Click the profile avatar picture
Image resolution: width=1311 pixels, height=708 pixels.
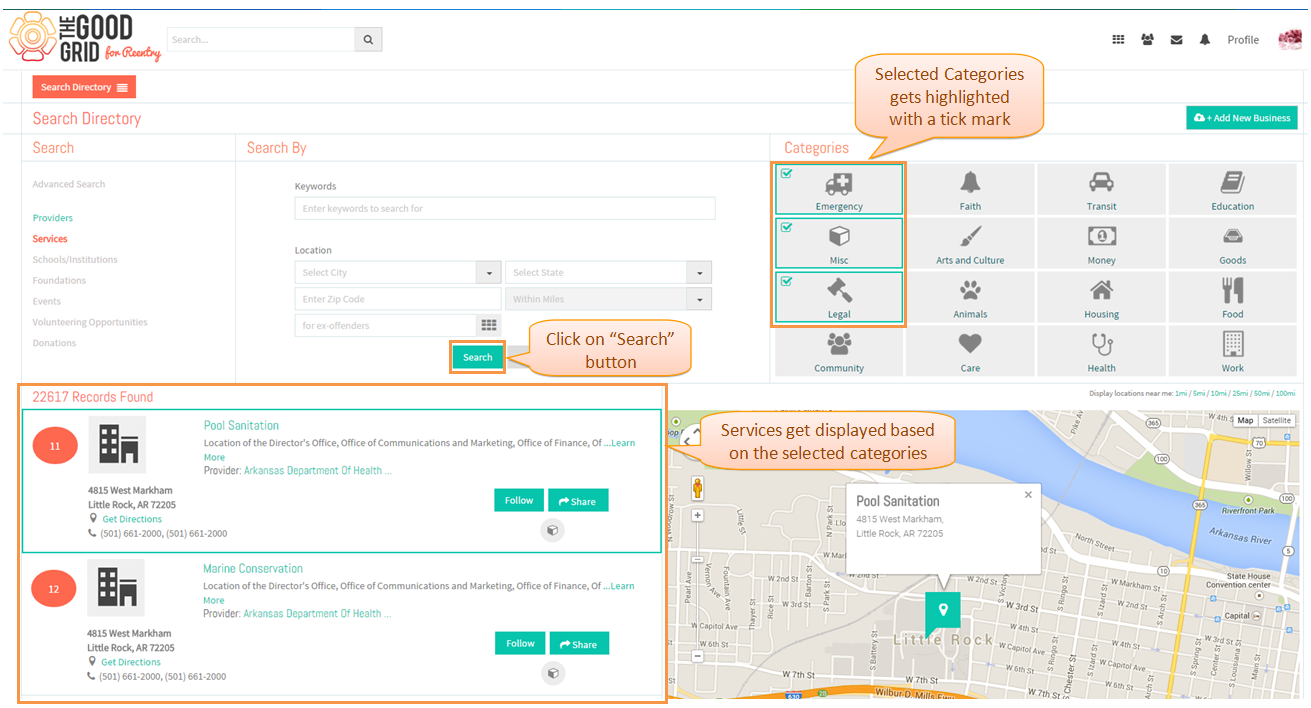(x=1290, y=40)
